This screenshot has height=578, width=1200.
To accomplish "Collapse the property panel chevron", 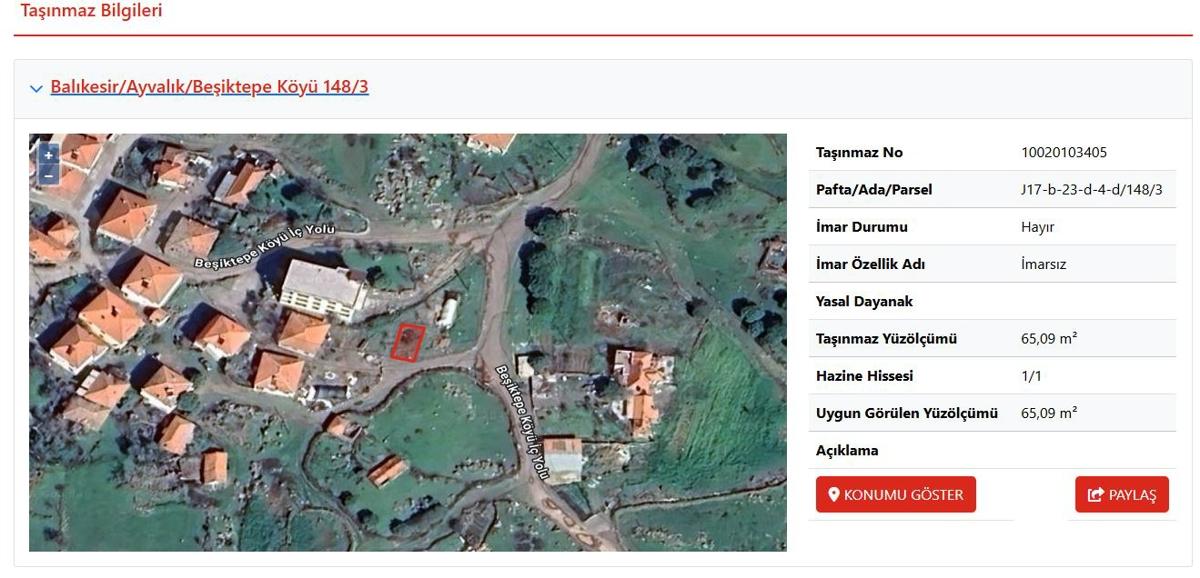I will (37, 89).
